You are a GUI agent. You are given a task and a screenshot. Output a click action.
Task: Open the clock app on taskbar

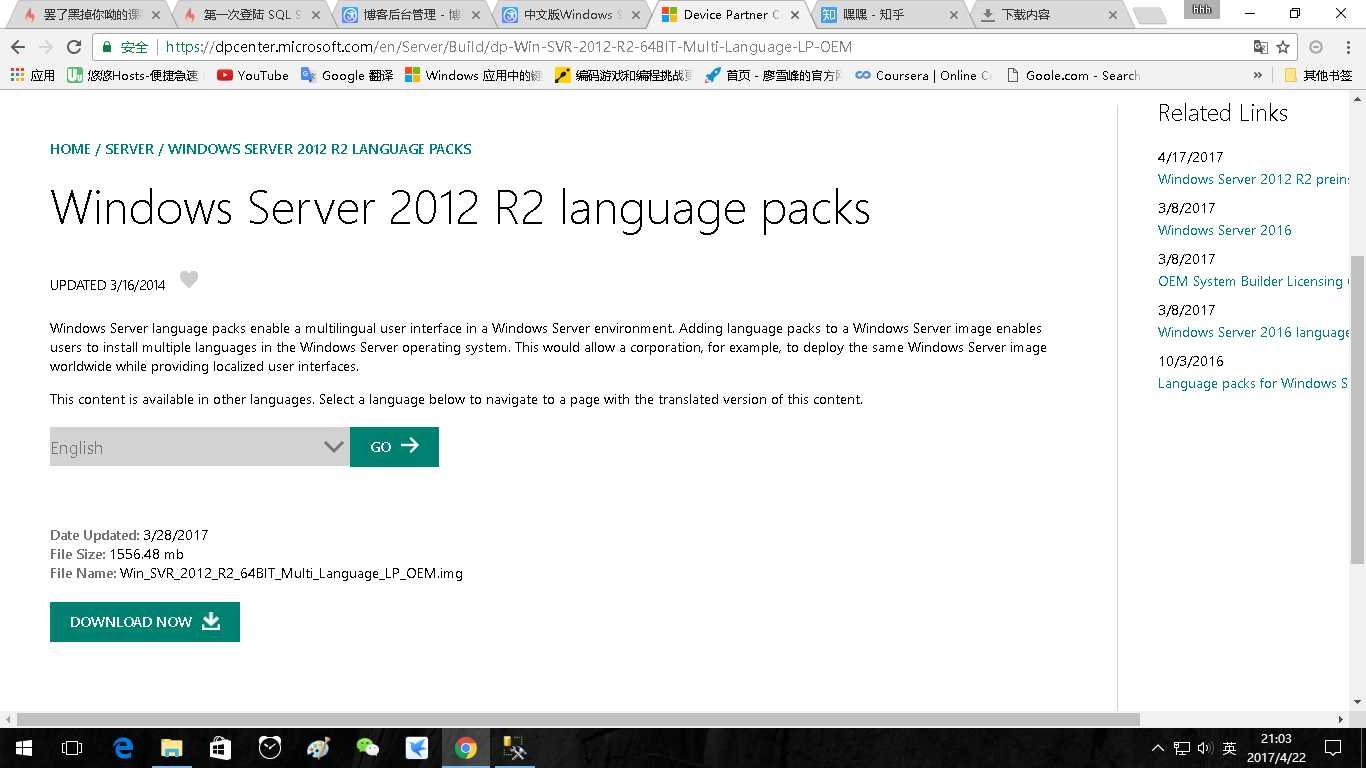pos(270,748)
